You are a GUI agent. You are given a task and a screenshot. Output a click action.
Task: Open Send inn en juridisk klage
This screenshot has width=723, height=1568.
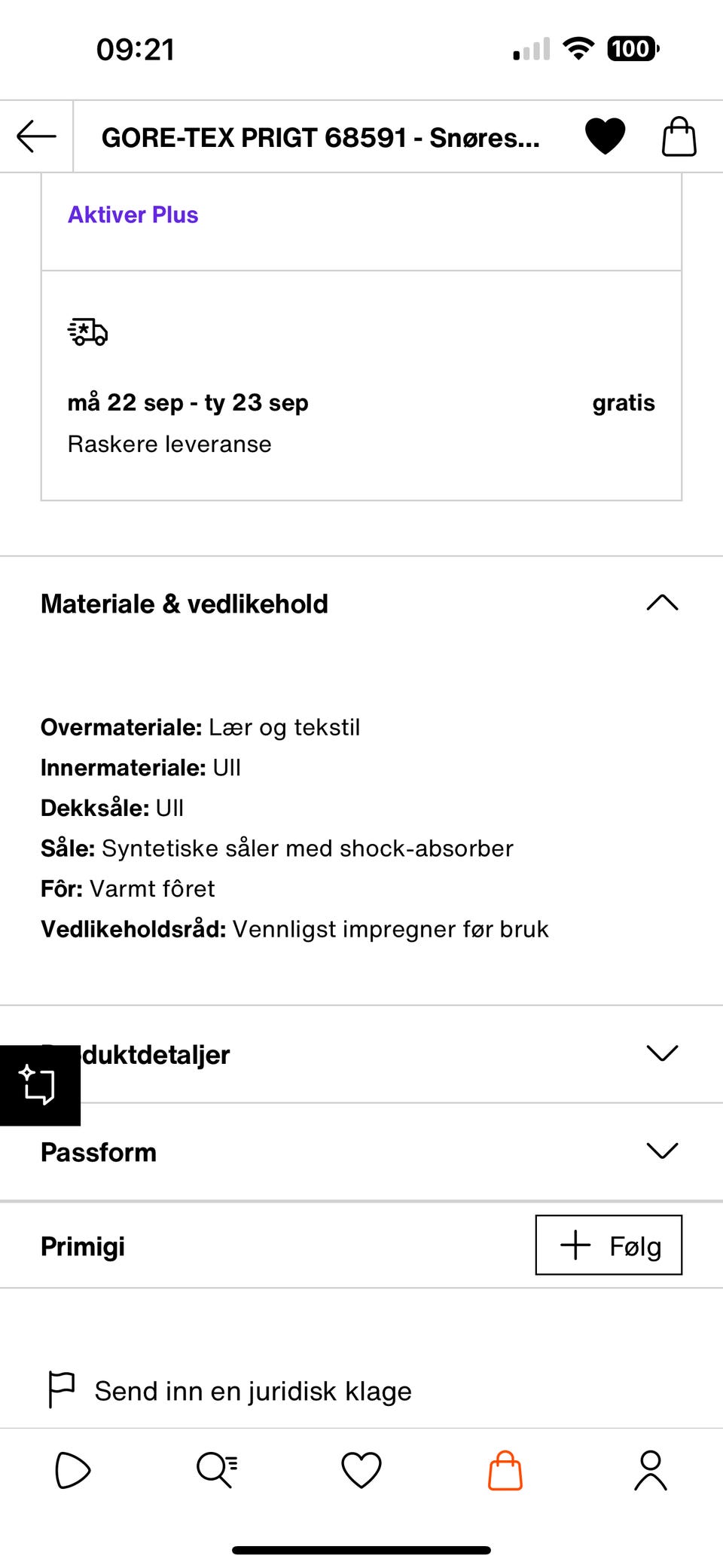[x=253, y=1390]
